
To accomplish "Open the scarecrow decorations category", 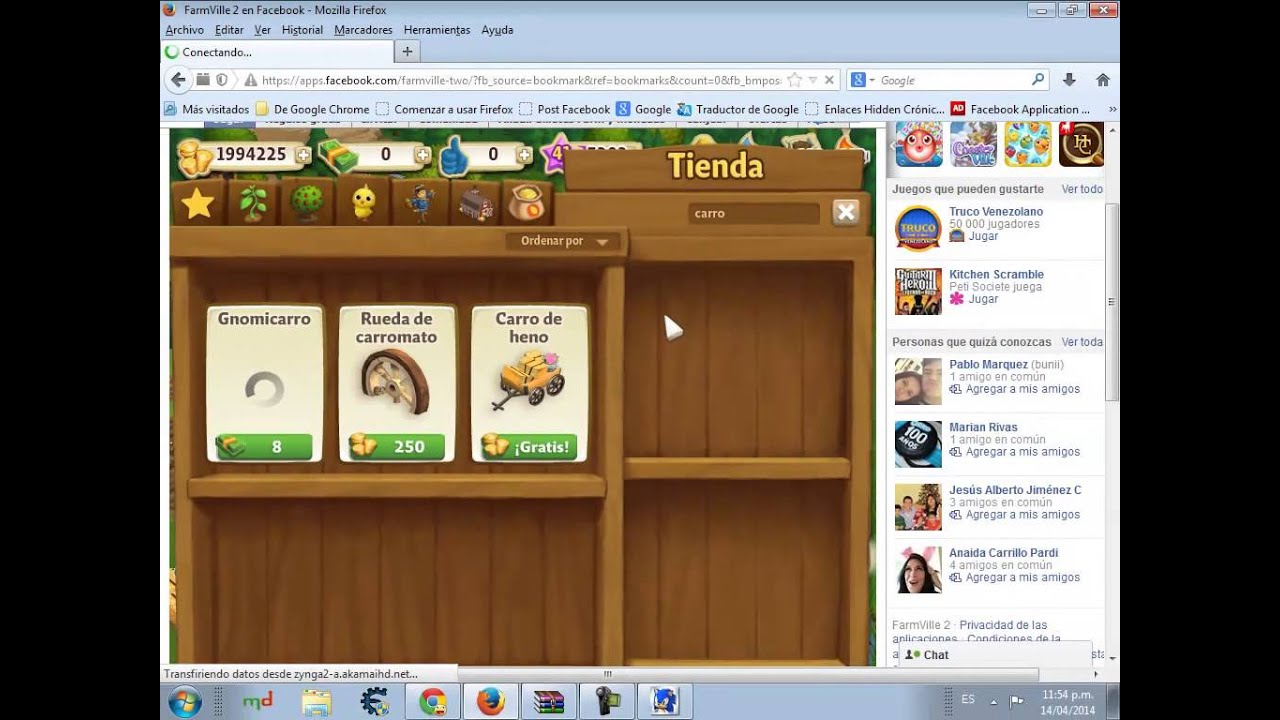I will pos(420,203).
